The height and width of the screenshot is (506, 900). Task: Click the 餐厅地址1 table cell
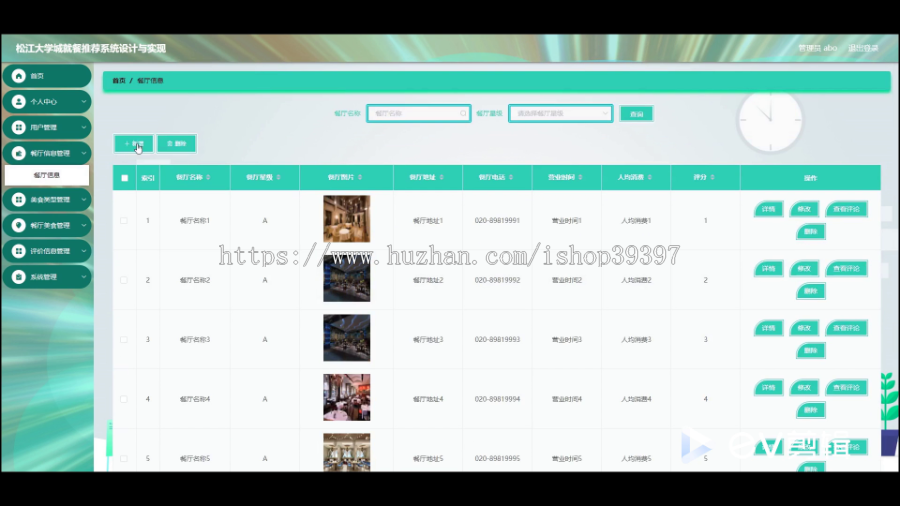coord(428,220)
